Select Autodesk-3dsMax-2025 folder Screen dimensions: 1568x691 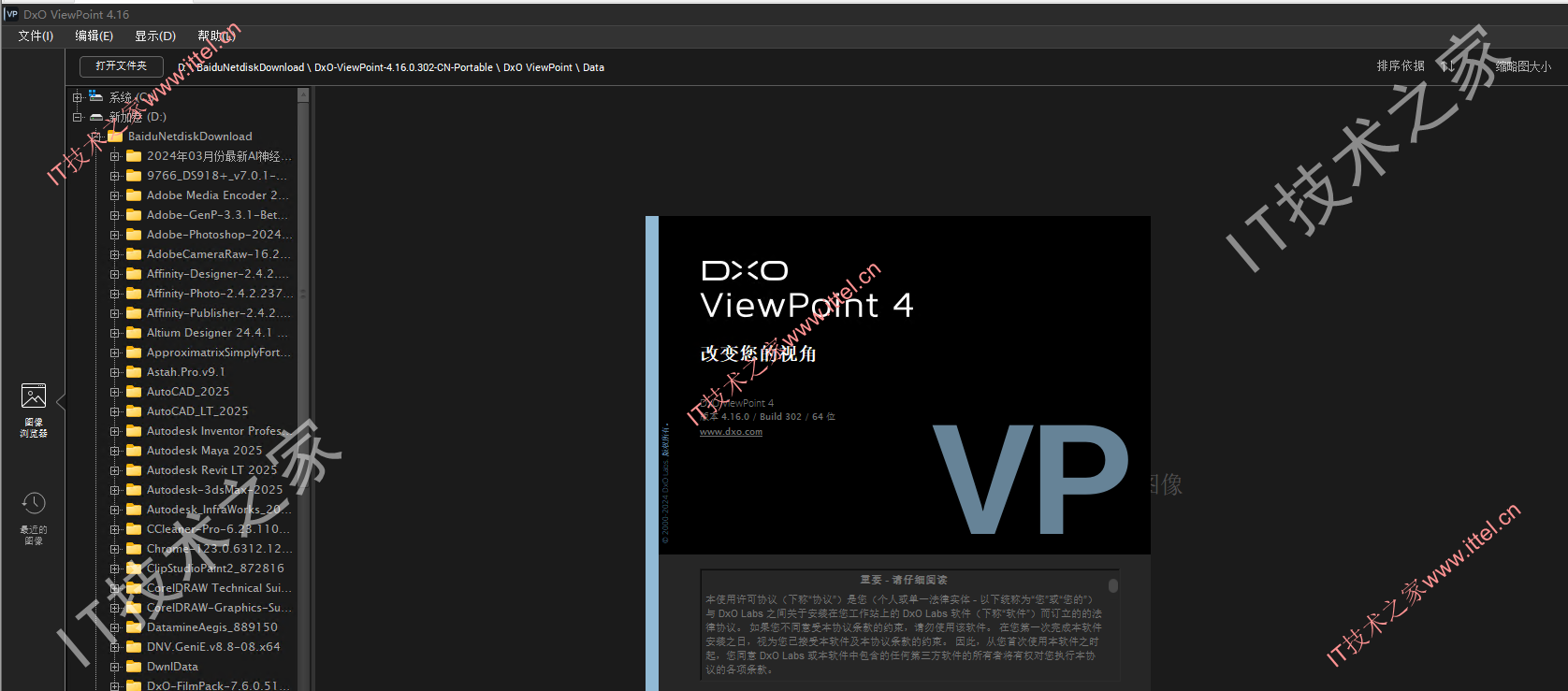coord(214,490)
